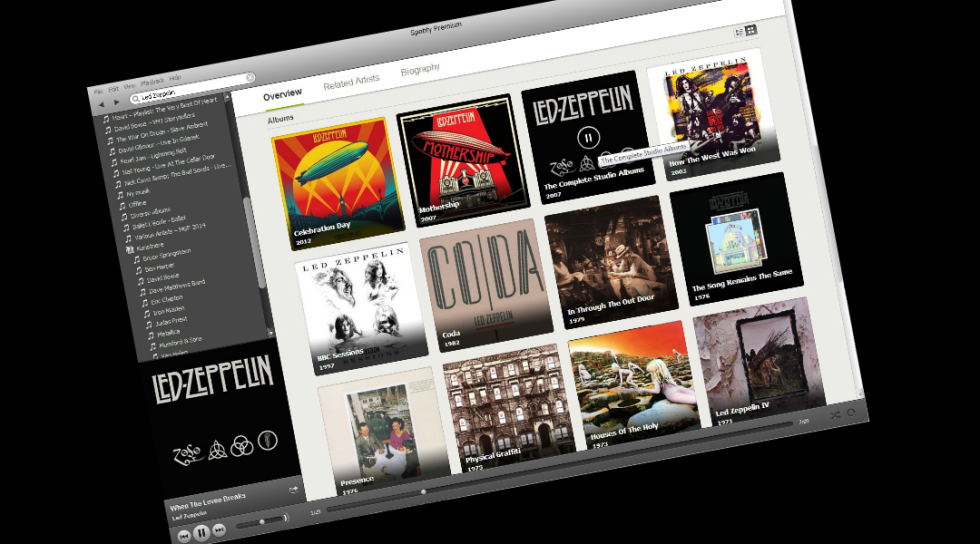Viewport: 980px width, 544px height.
Task: Click the track progress slider knob
Action: coord(423,492)
